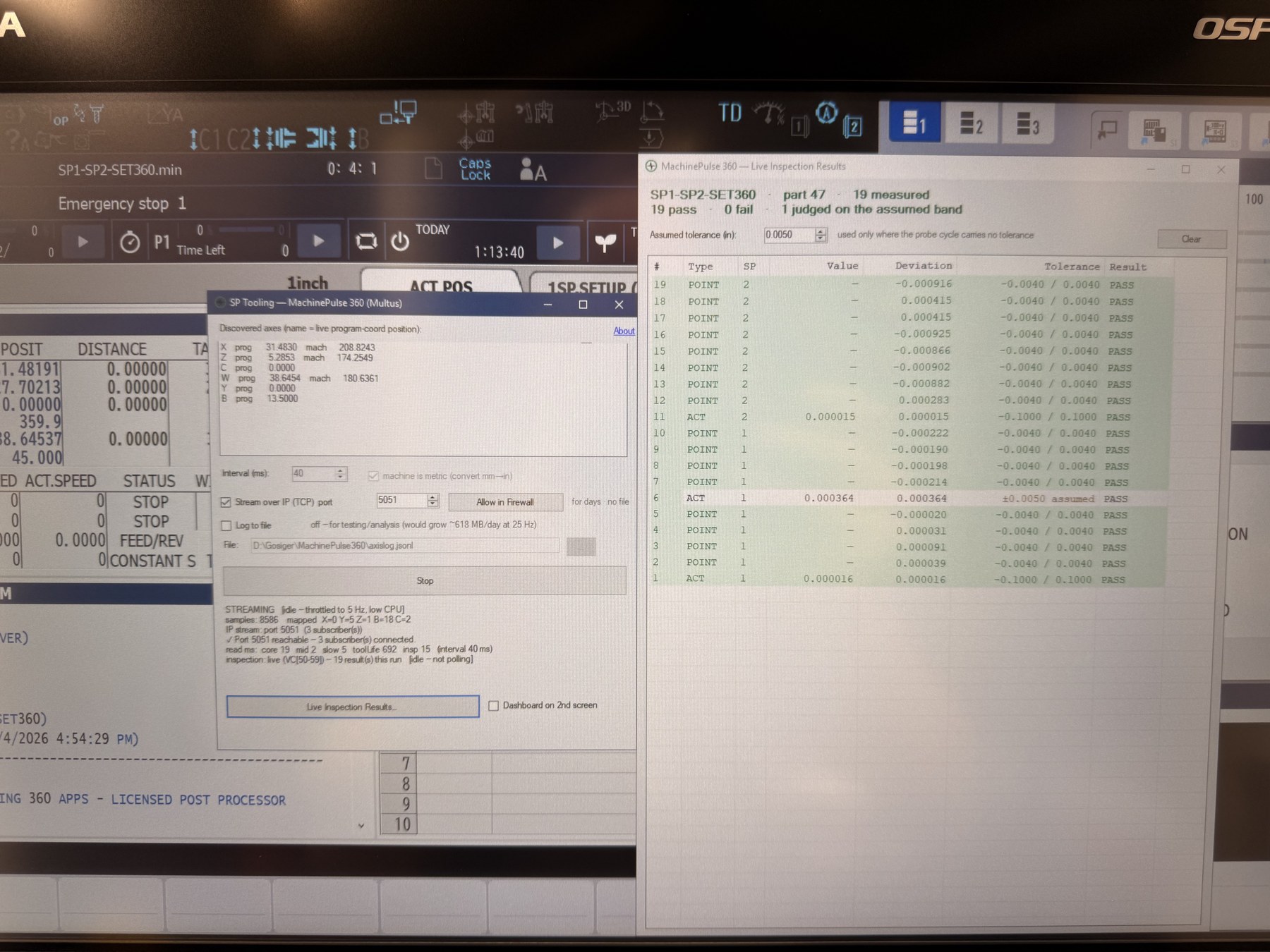Select inspection row 6 with assumed tolerance

point(909,498)
